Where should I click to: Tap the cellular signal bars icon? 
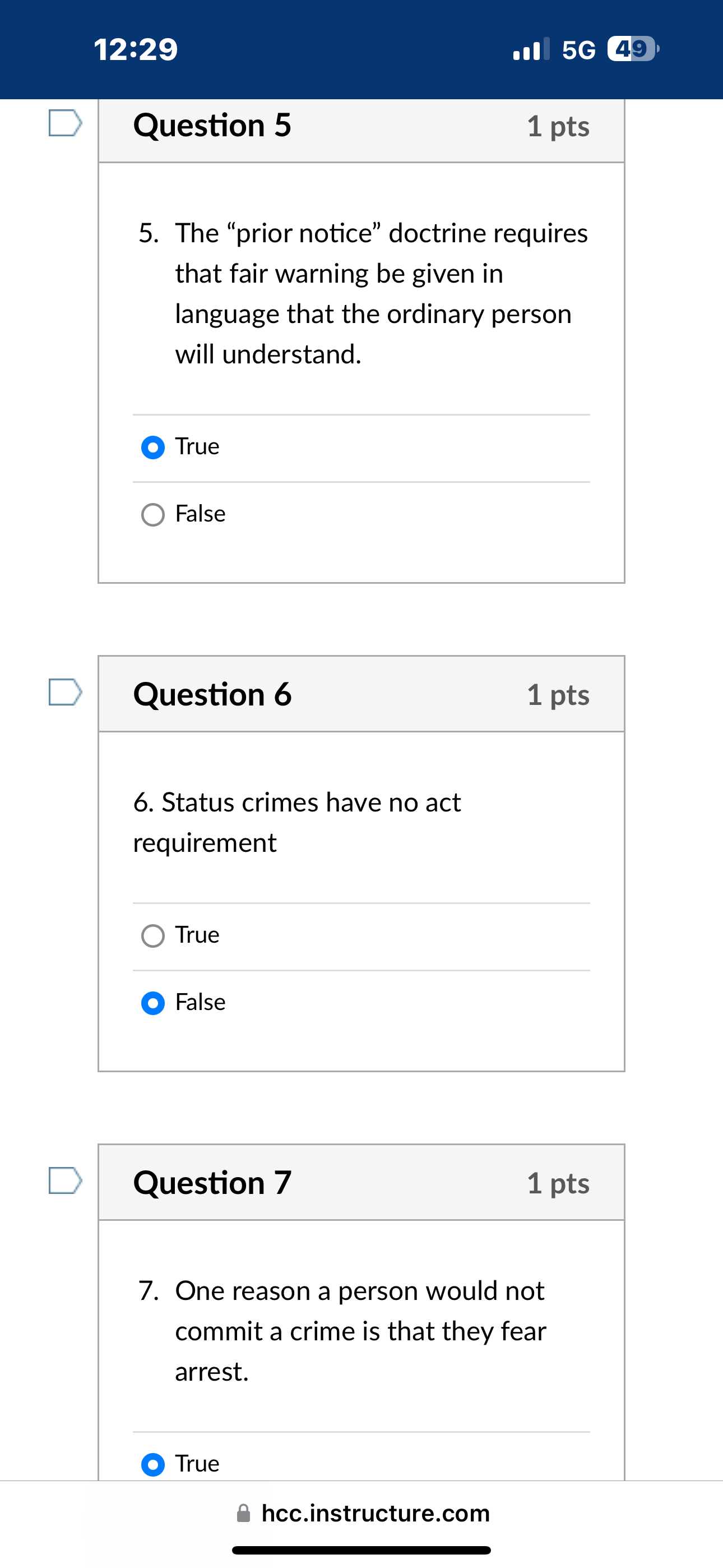point(531,49)
